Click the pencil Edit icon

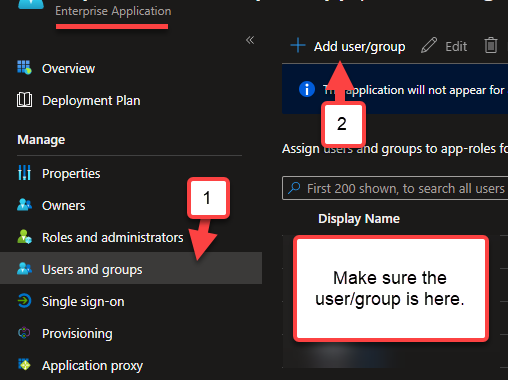[x=429, y=45]
